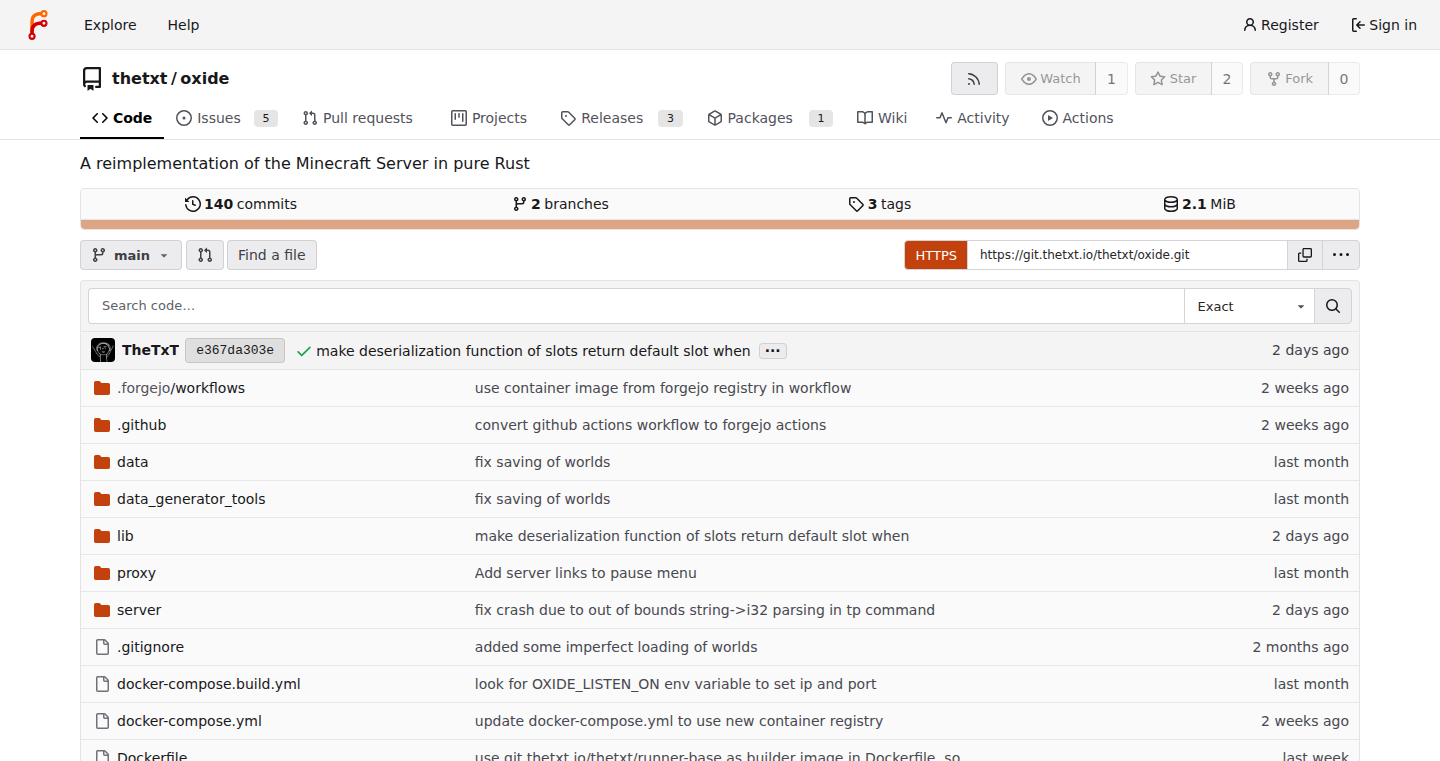Click the repository icon beside thetxt
This screenshot has width=1440, height=761.
92,79
